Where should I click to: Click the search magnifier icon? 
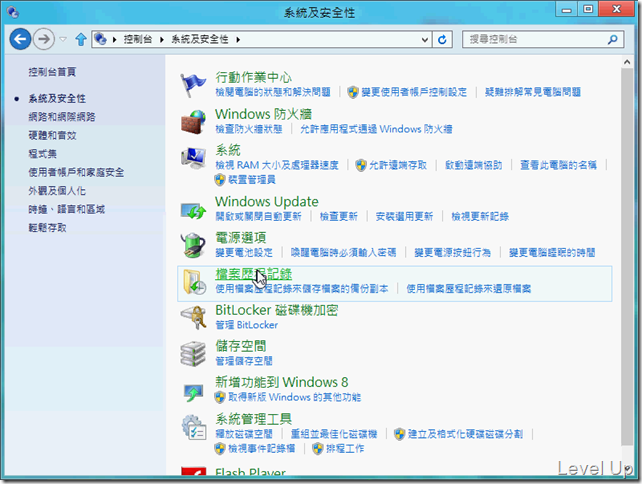pyautogui.click(x=613, y=39)
